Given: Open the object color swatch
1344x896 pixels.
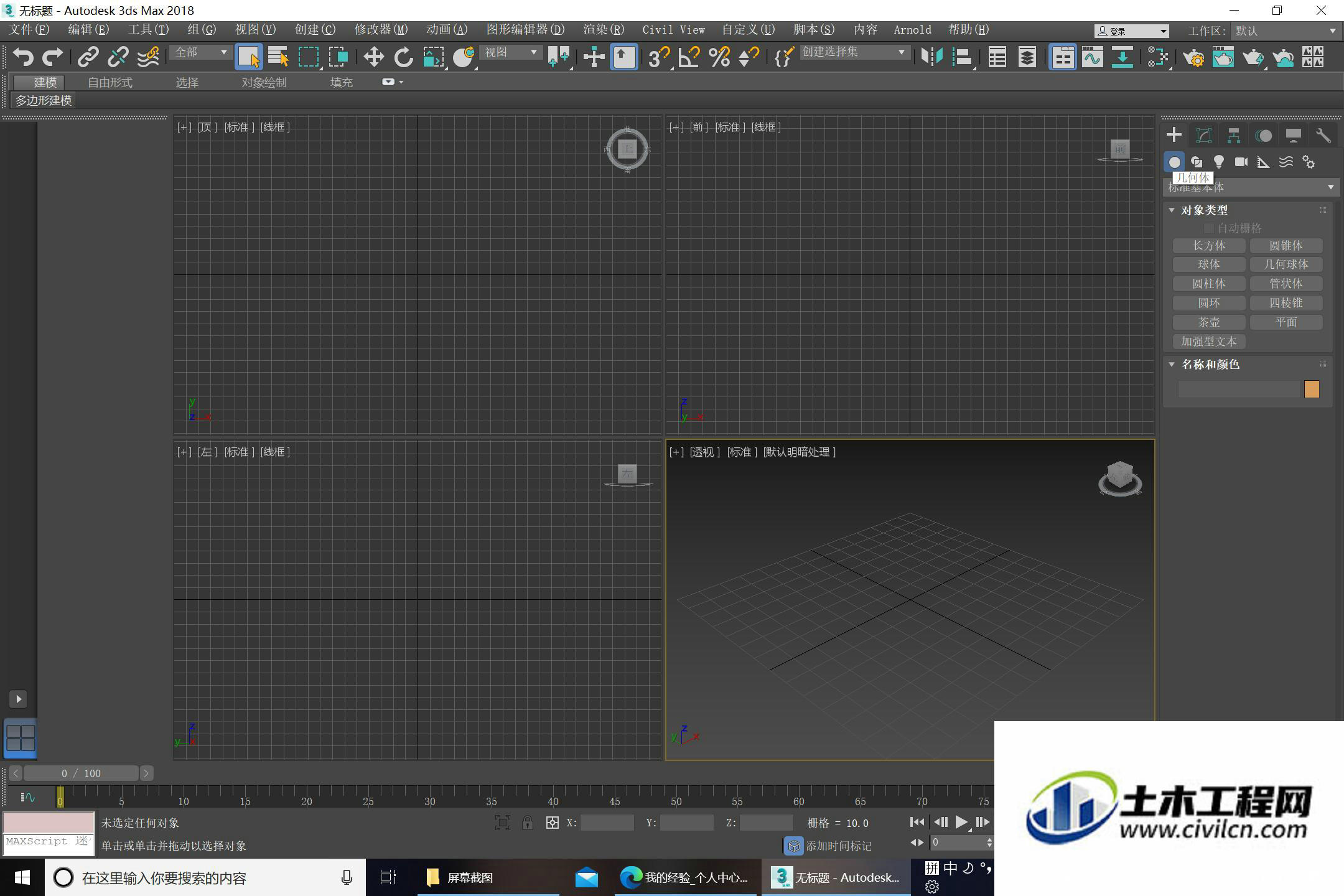Looking at the screenshot, I should coord(1312,390).
